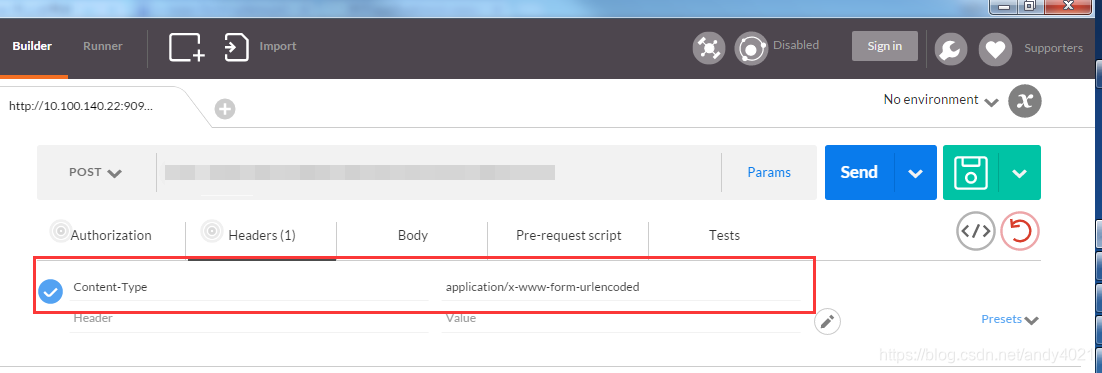
Task: Click the Content-Type header key field
Action: click(249, 287)
